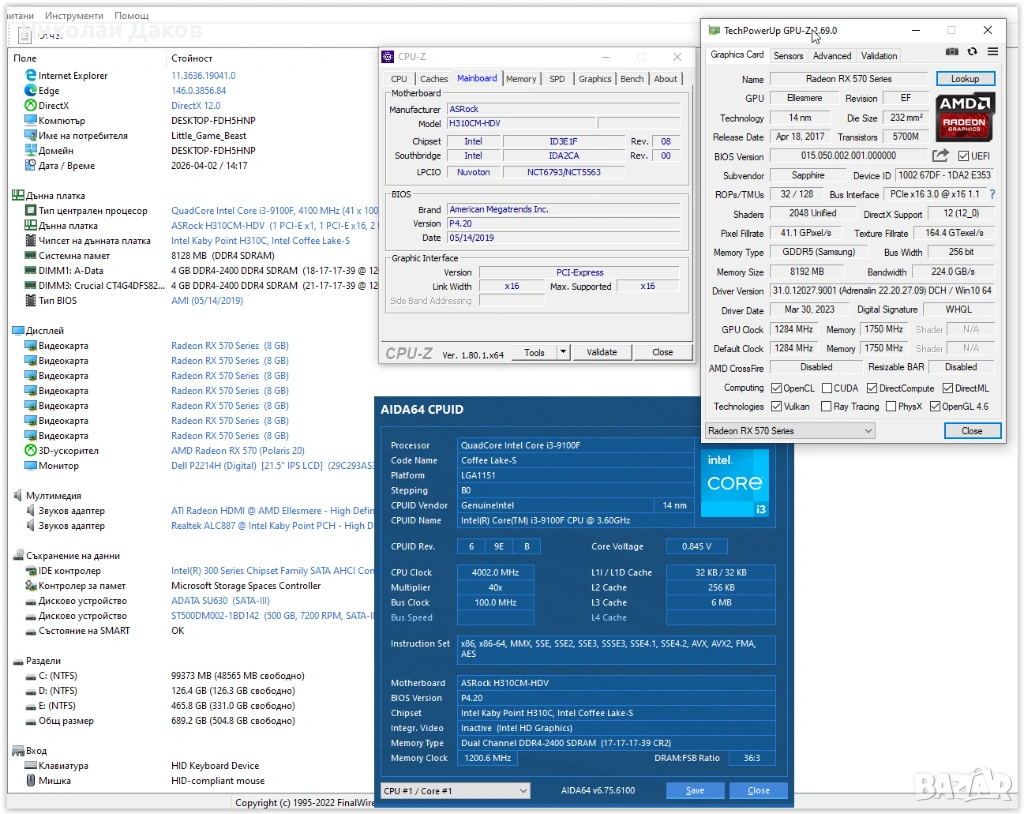1024x814 pixels.
Task: Click the Lookup button in GPU-Z
Action: (x=965, y=79)
